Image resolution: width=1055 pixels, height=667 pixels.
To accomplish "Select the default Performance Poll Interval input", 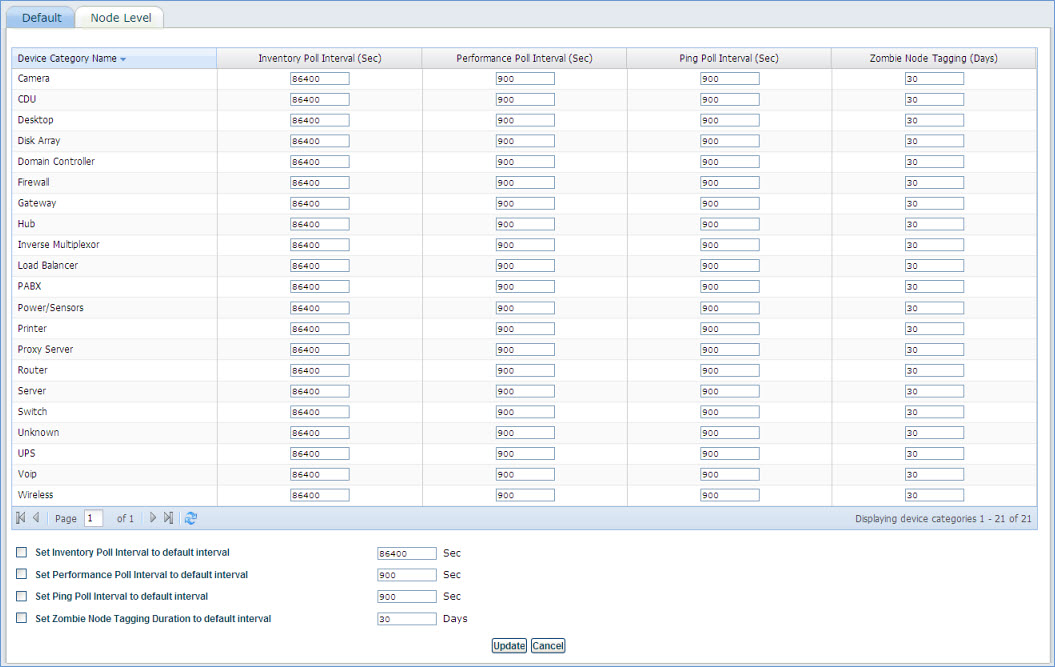I will click(406, 574).
